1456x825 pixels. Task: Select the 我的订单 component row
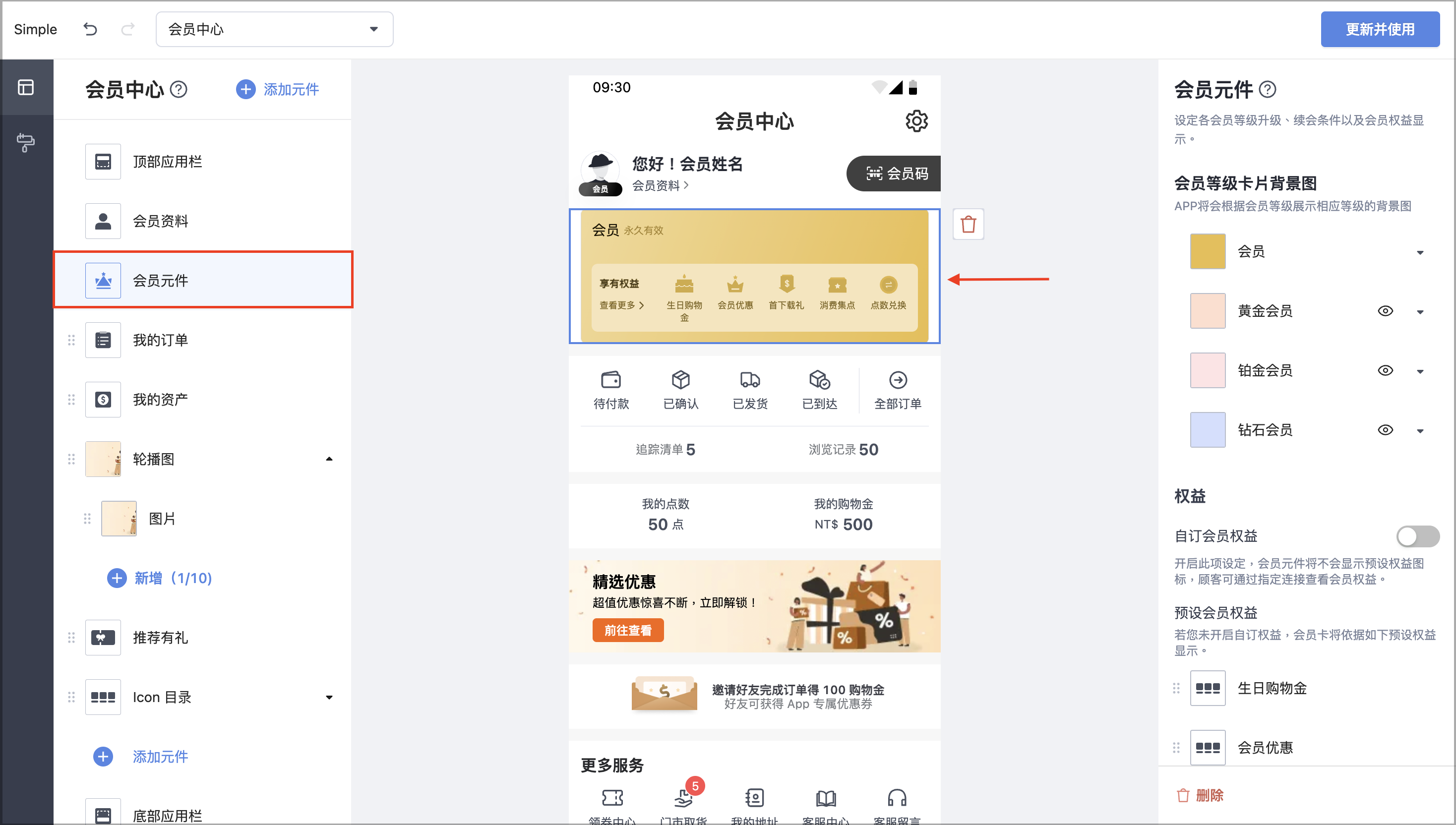tap(203, 340)
